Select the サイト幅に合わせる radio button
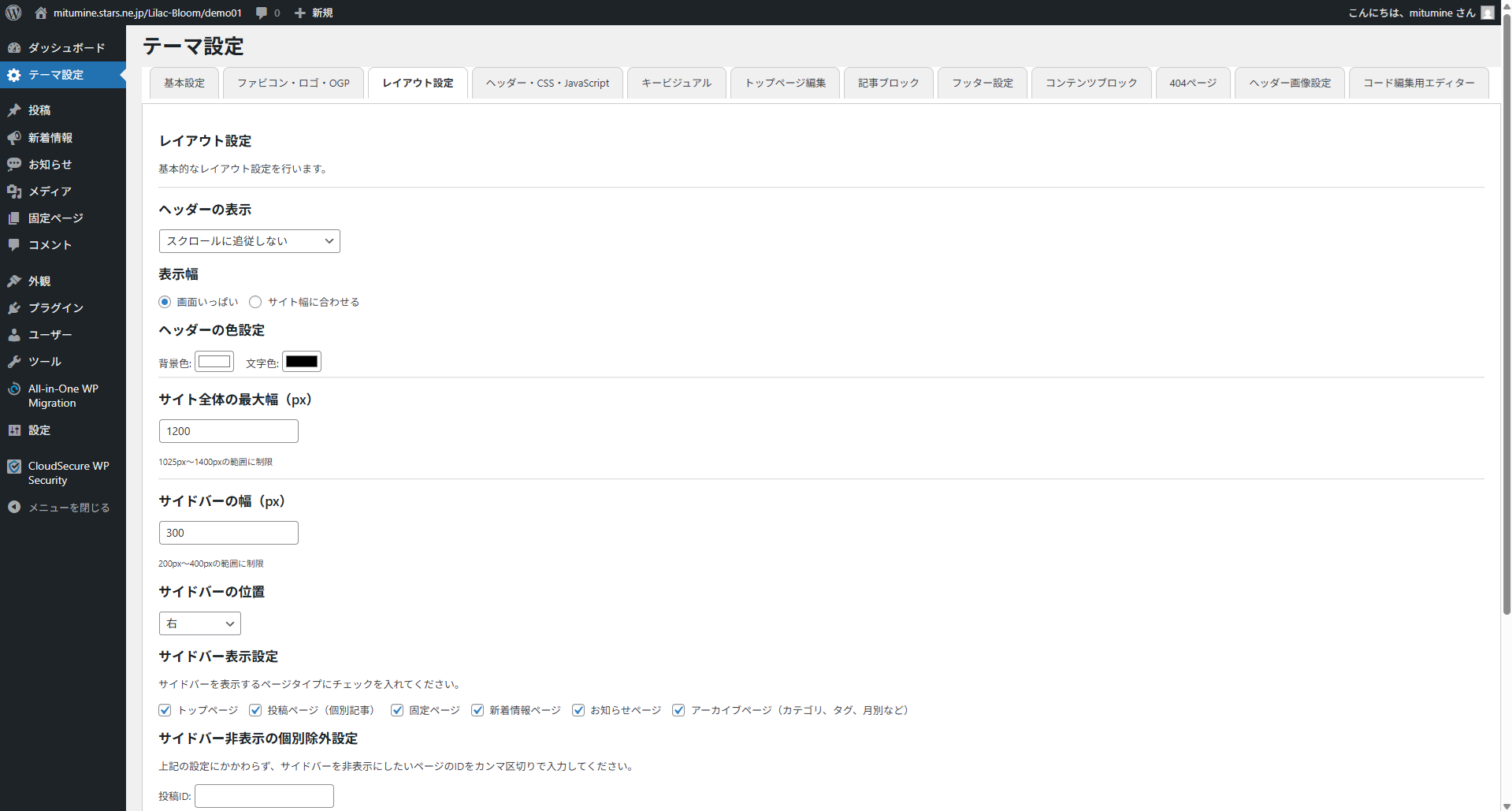The image size is (1512, 811). point(255,302)
